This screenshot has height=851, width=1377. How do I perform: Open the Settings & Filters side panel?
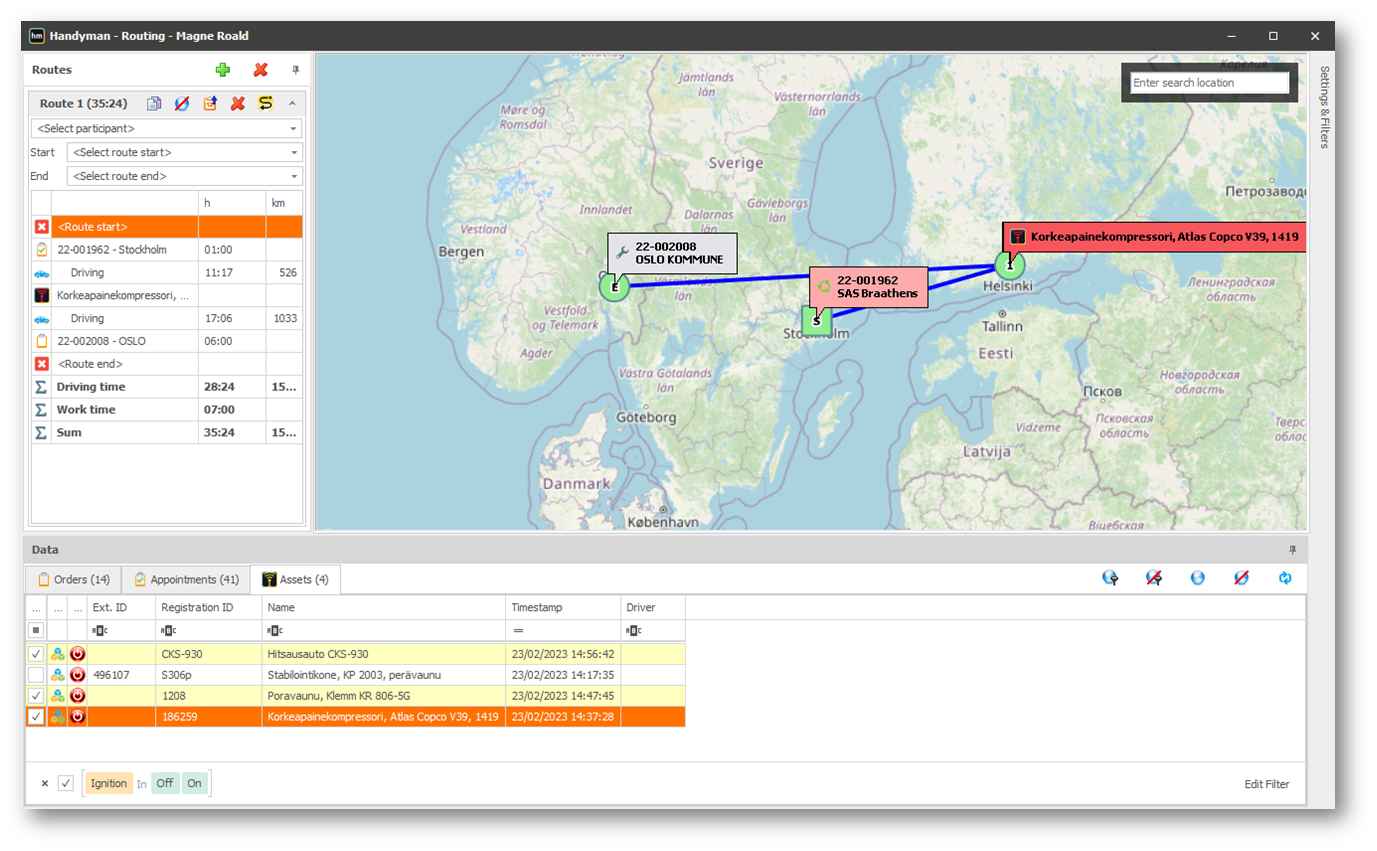pyautogui.click(x=1324, y=107)
